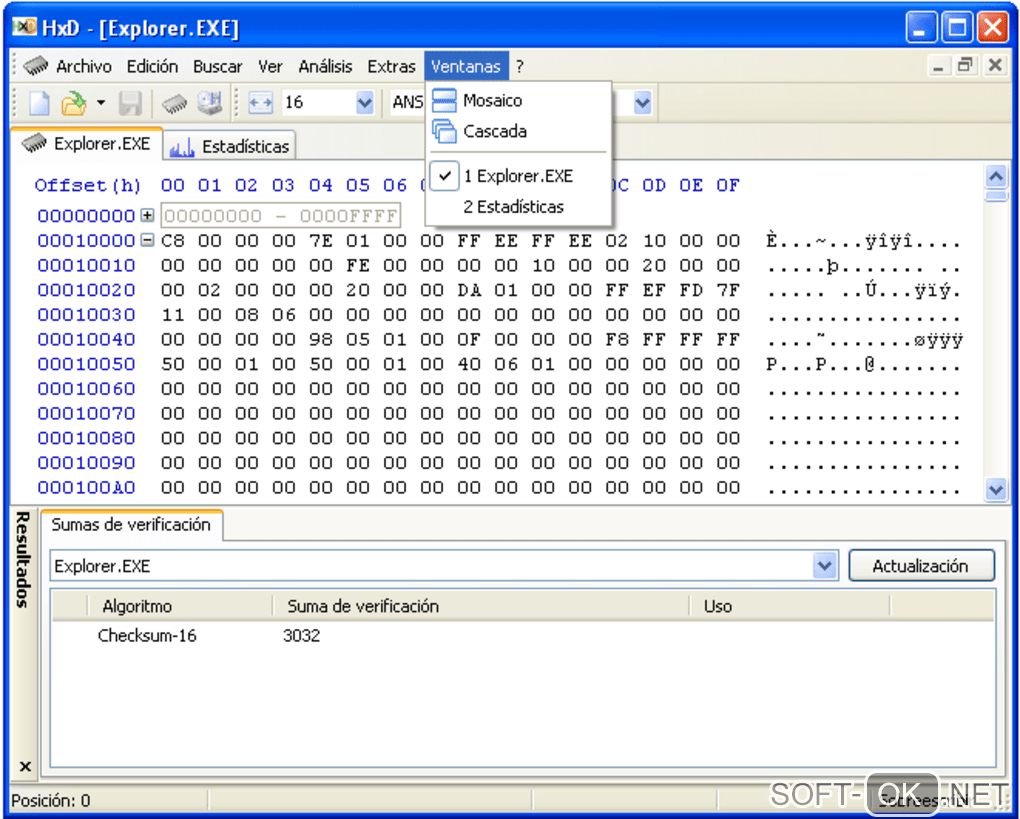Close the Resultados panel with X
Screen dimensions: 1020x819
click(x=25, y=766)
